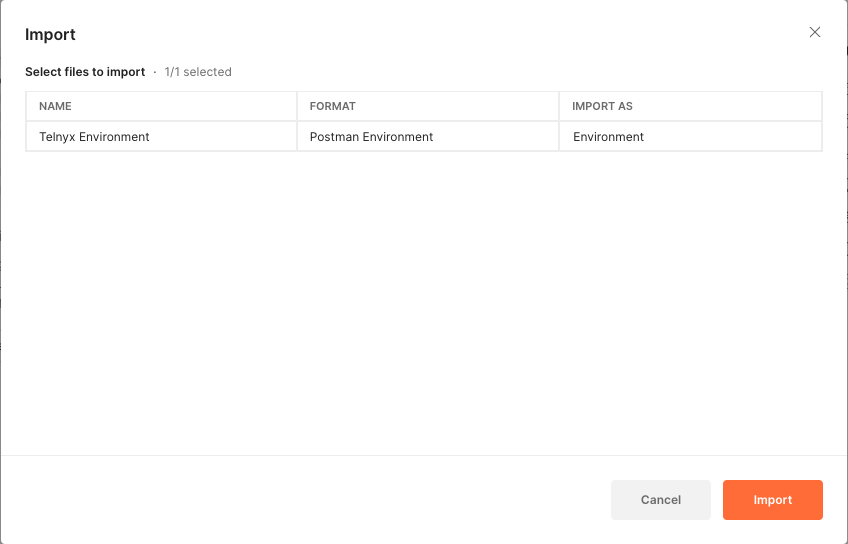The height and width of the screenshot is (544, 848).
Task: Click the '1/1 selected' status text
Action: tap(198, 72)
